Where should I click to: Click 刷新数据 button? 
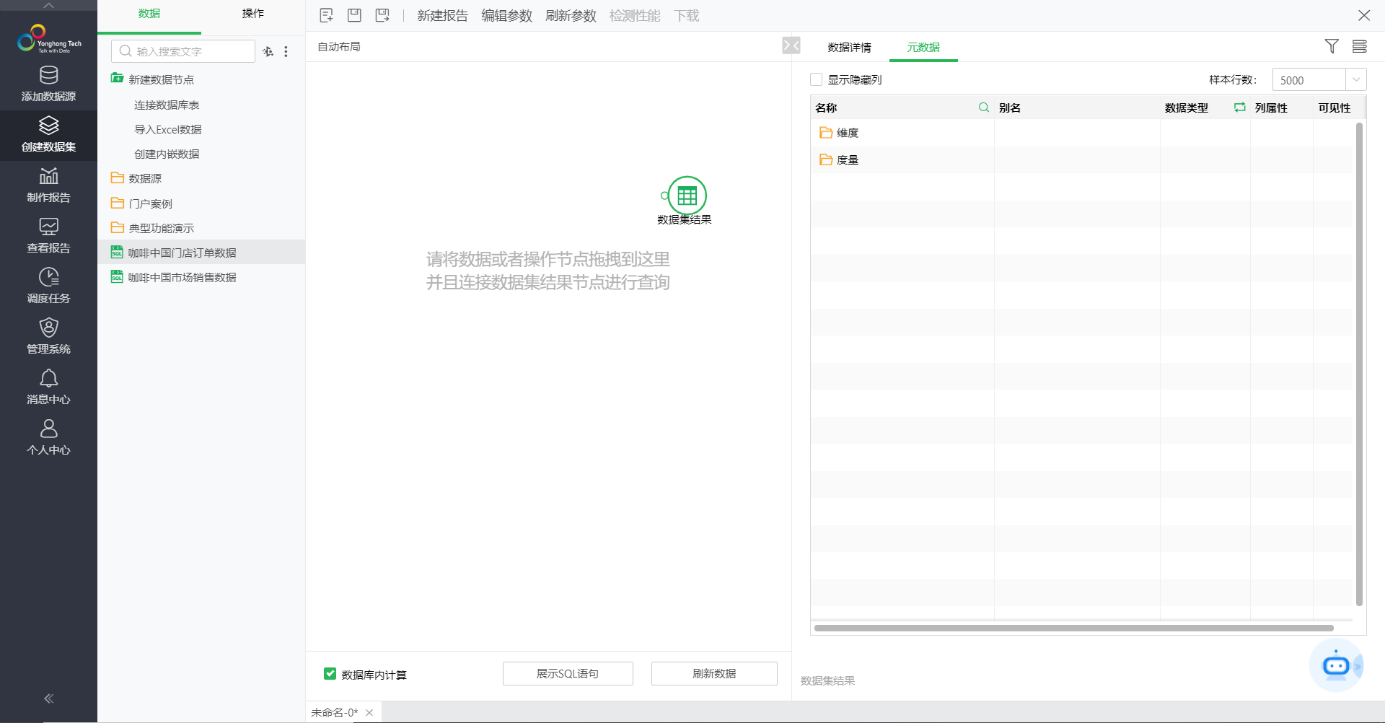coord(714,674)
